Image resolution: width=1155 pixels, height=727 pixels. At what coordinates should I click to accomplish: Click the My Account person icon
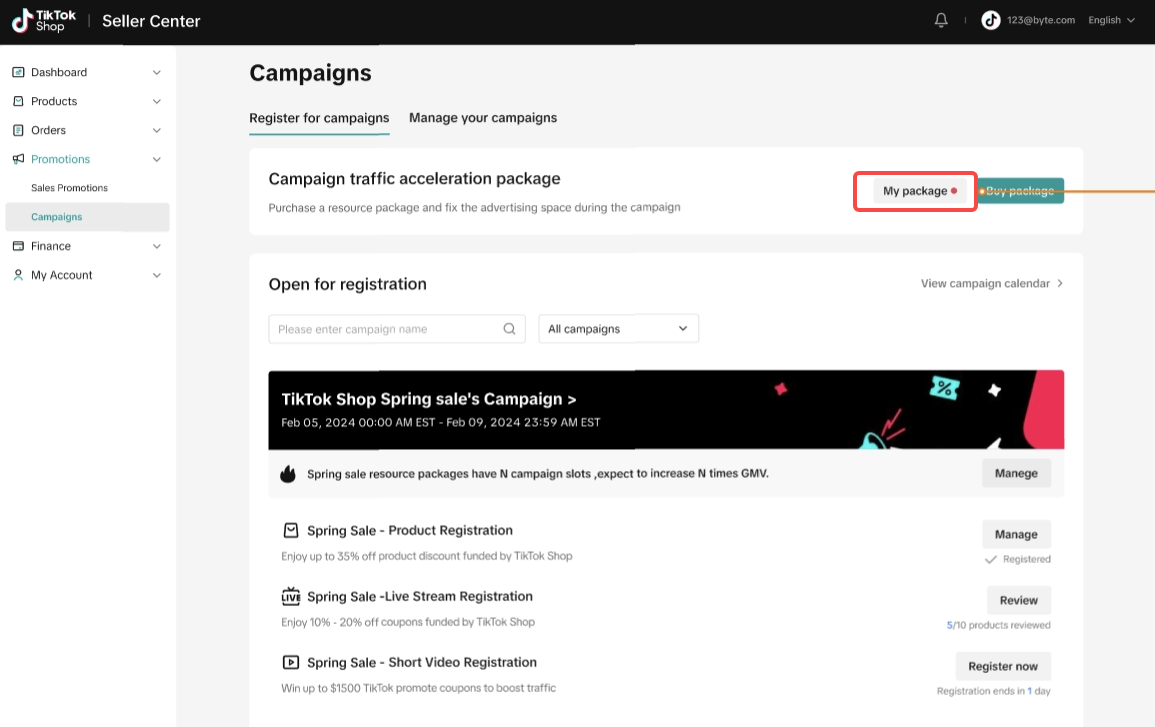[18, 275]
